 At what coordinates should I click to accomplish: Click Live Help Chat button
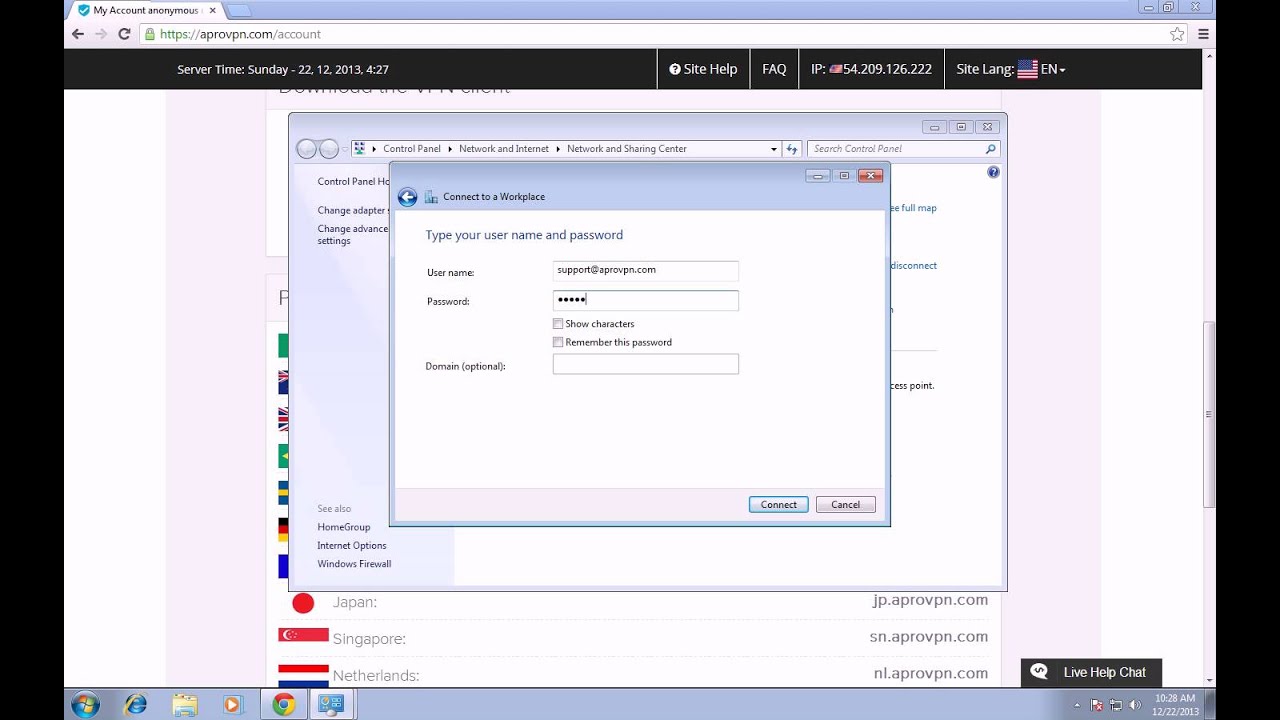1091,672
